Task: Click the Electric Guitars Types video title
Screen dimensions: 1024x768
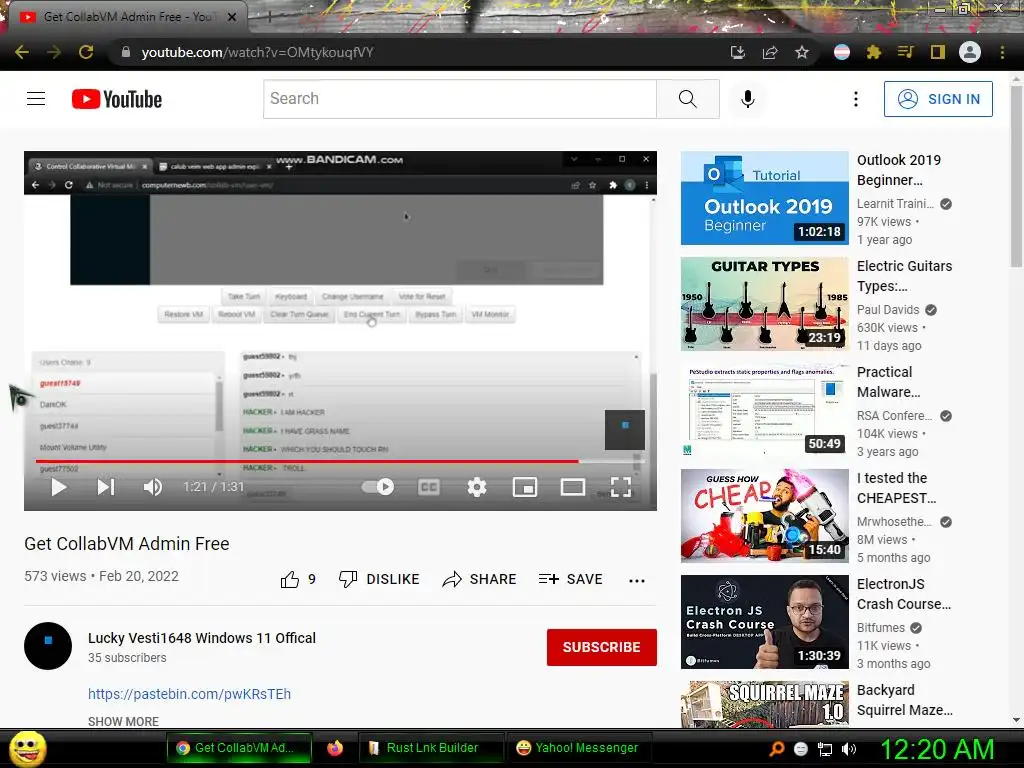Action: (x=904, y=276)
